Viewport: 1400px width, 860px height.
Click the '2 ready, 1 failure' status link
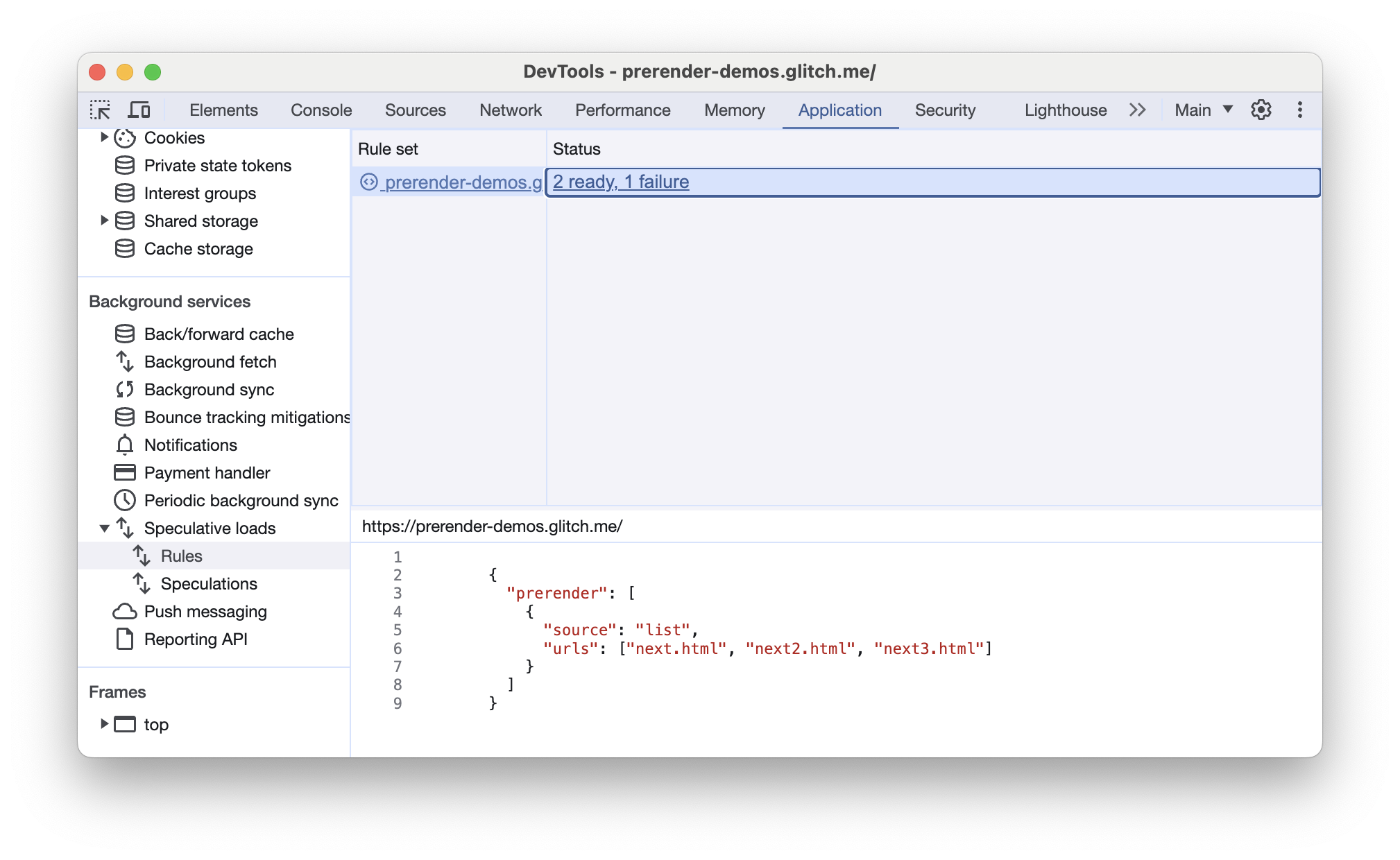[621, 181]
